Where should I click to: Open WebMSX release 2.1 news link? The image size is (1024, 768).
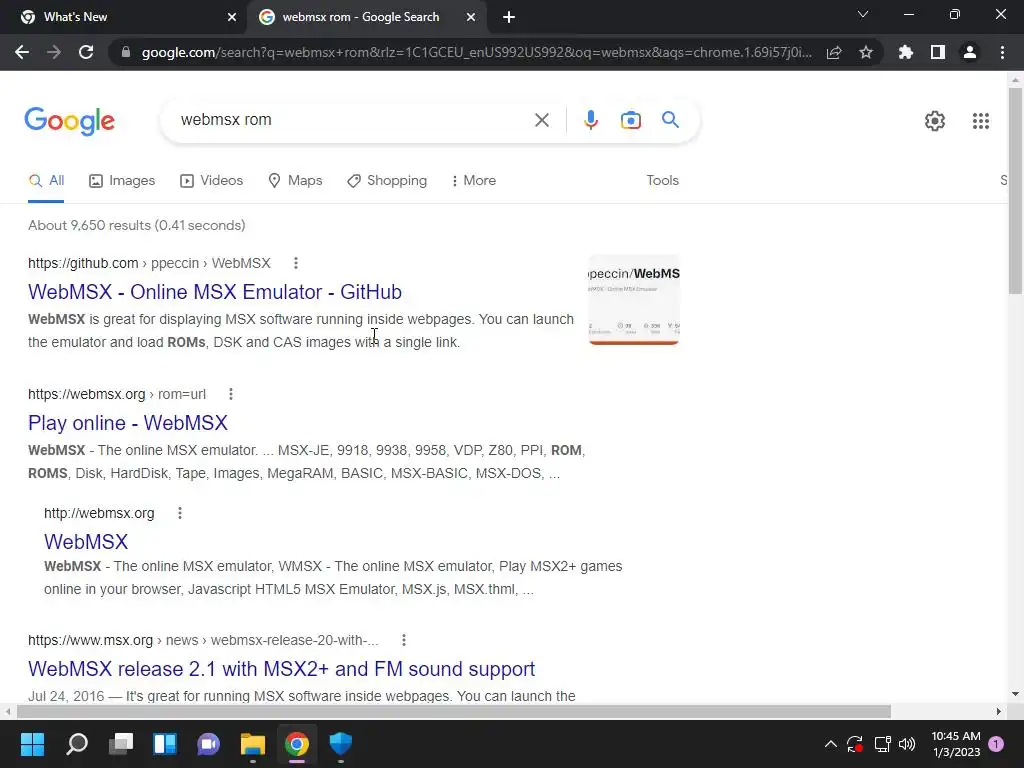[281, 669]
